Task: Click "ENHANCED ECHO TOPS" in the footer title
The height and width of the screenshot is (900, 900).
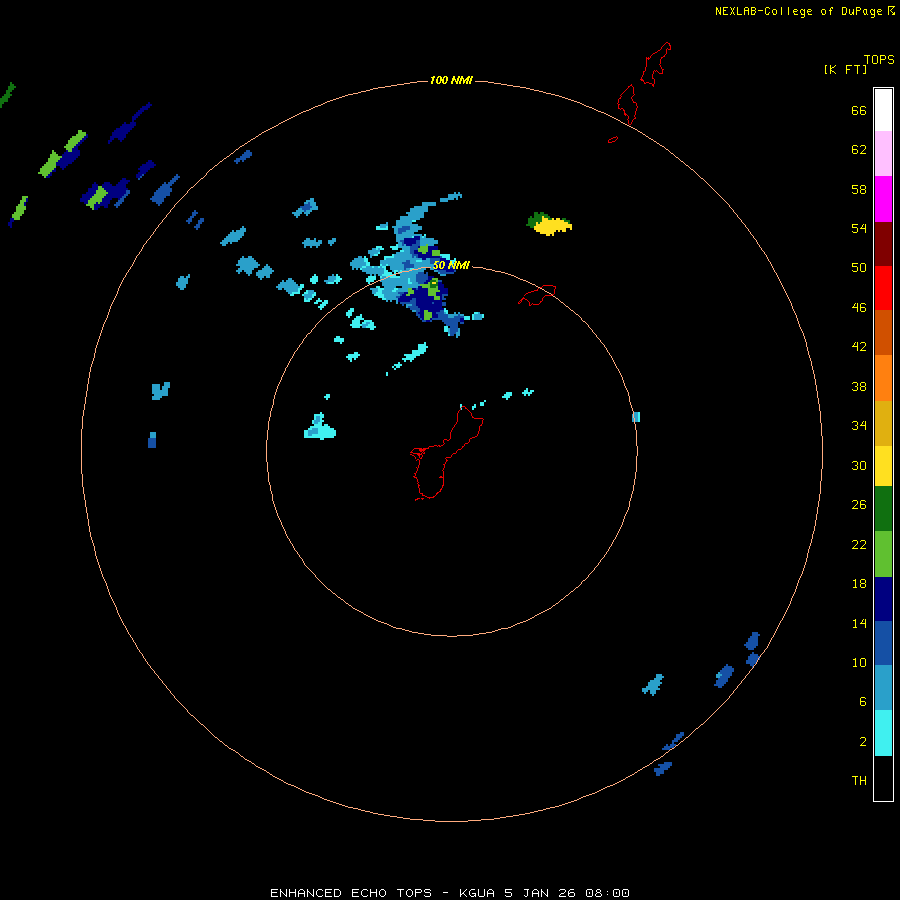Action: pyautogui.click(x=351, y=893)
